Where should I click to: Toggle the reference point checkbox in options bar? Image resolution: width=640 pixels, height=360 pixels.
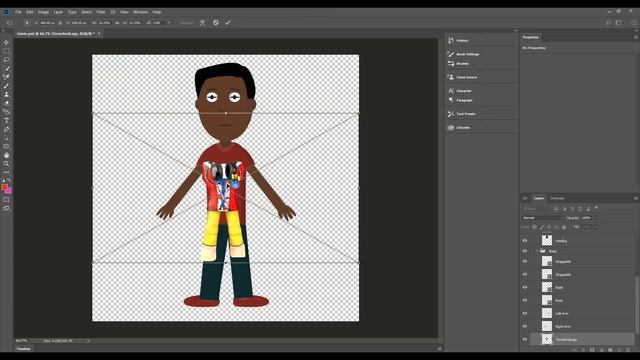point(27,23)
